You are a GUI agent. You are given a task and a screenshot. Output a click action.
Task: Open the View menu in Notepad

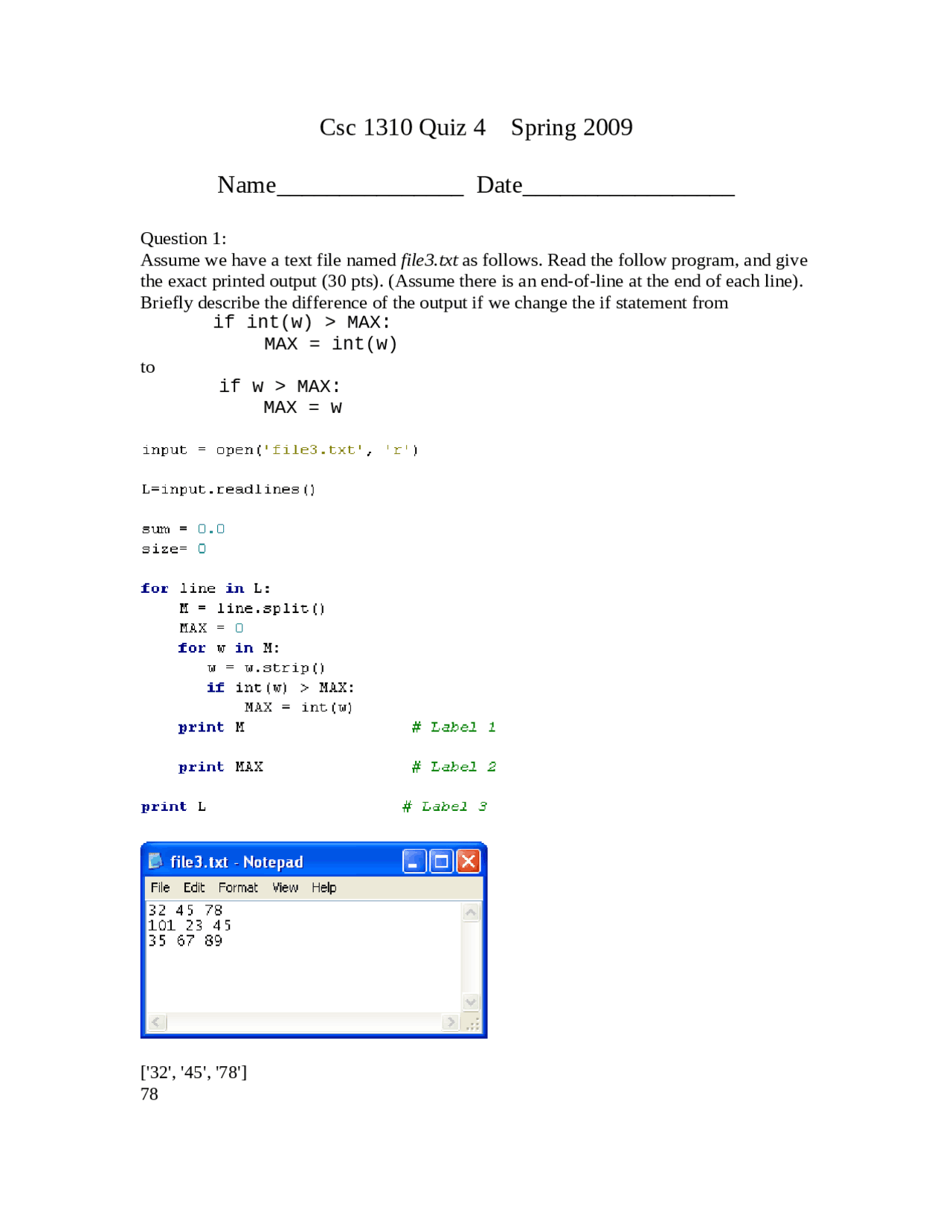pos(285,888)
